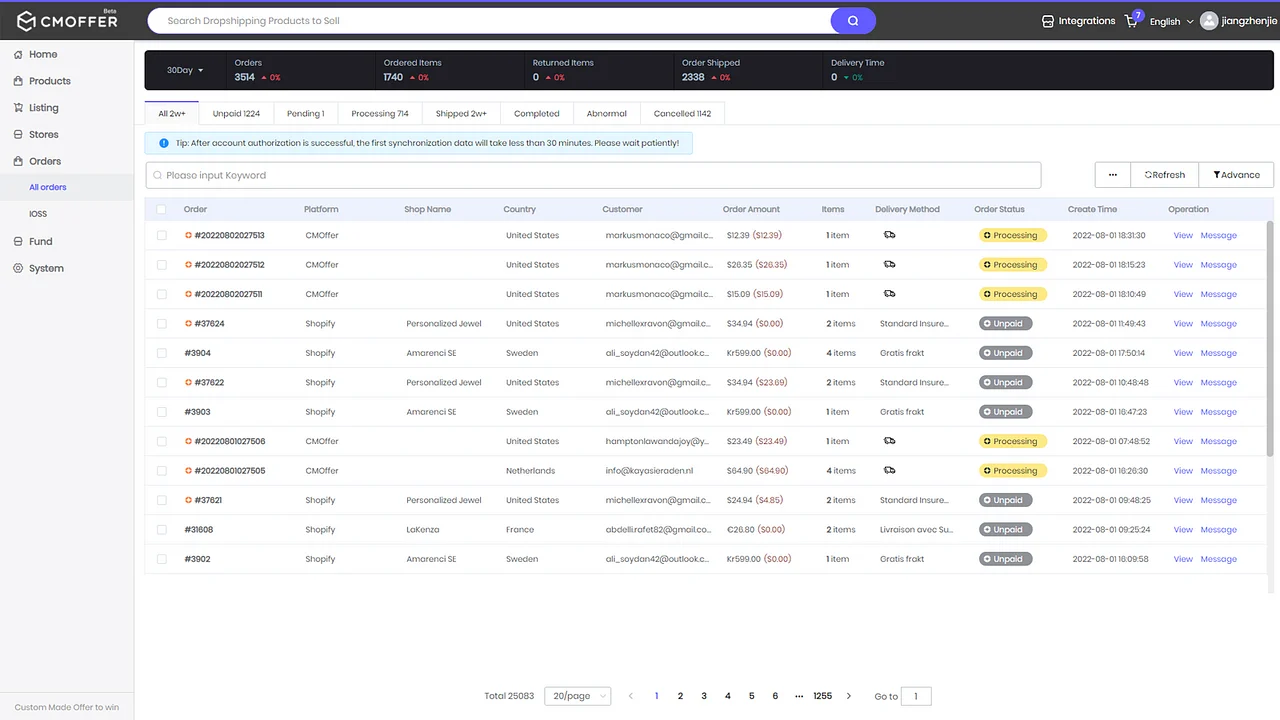Switch to the Processing 714 tab
This screenshot has width=1280, height=720.
[x=379, y=113]
